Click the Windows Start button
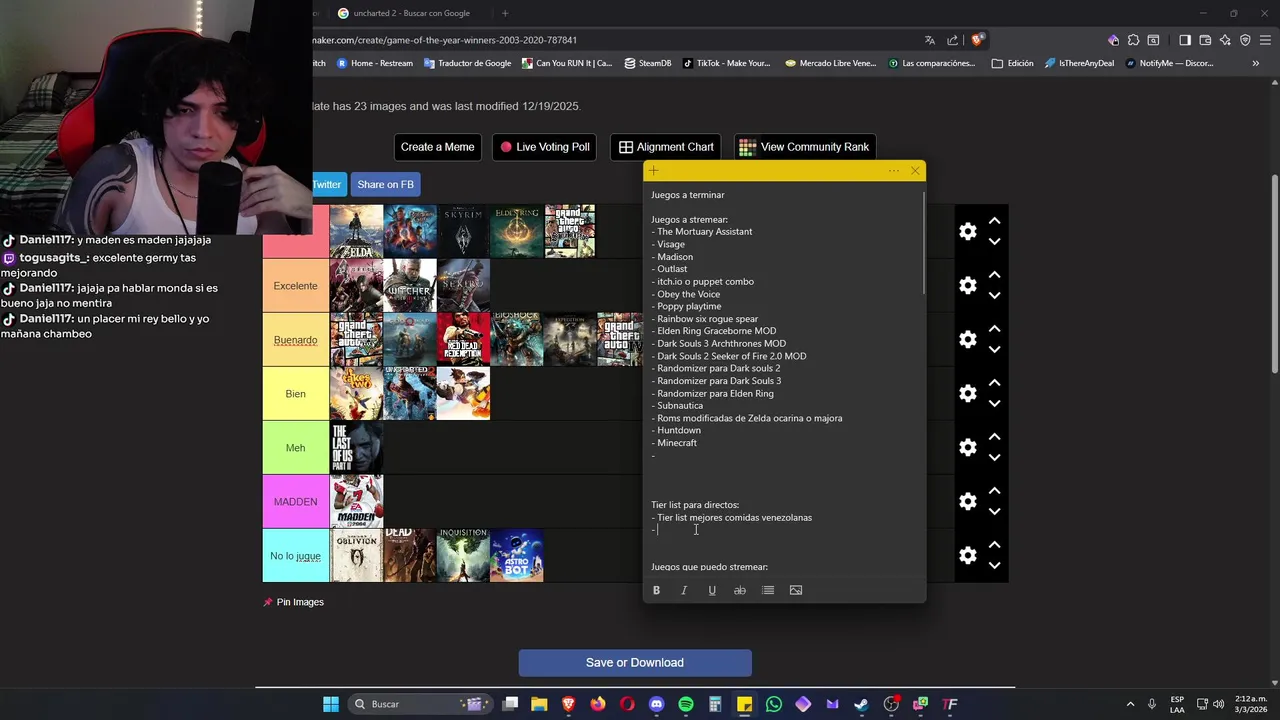The width and height of the screenshot is (1280, 720). (x=330, y=704)
